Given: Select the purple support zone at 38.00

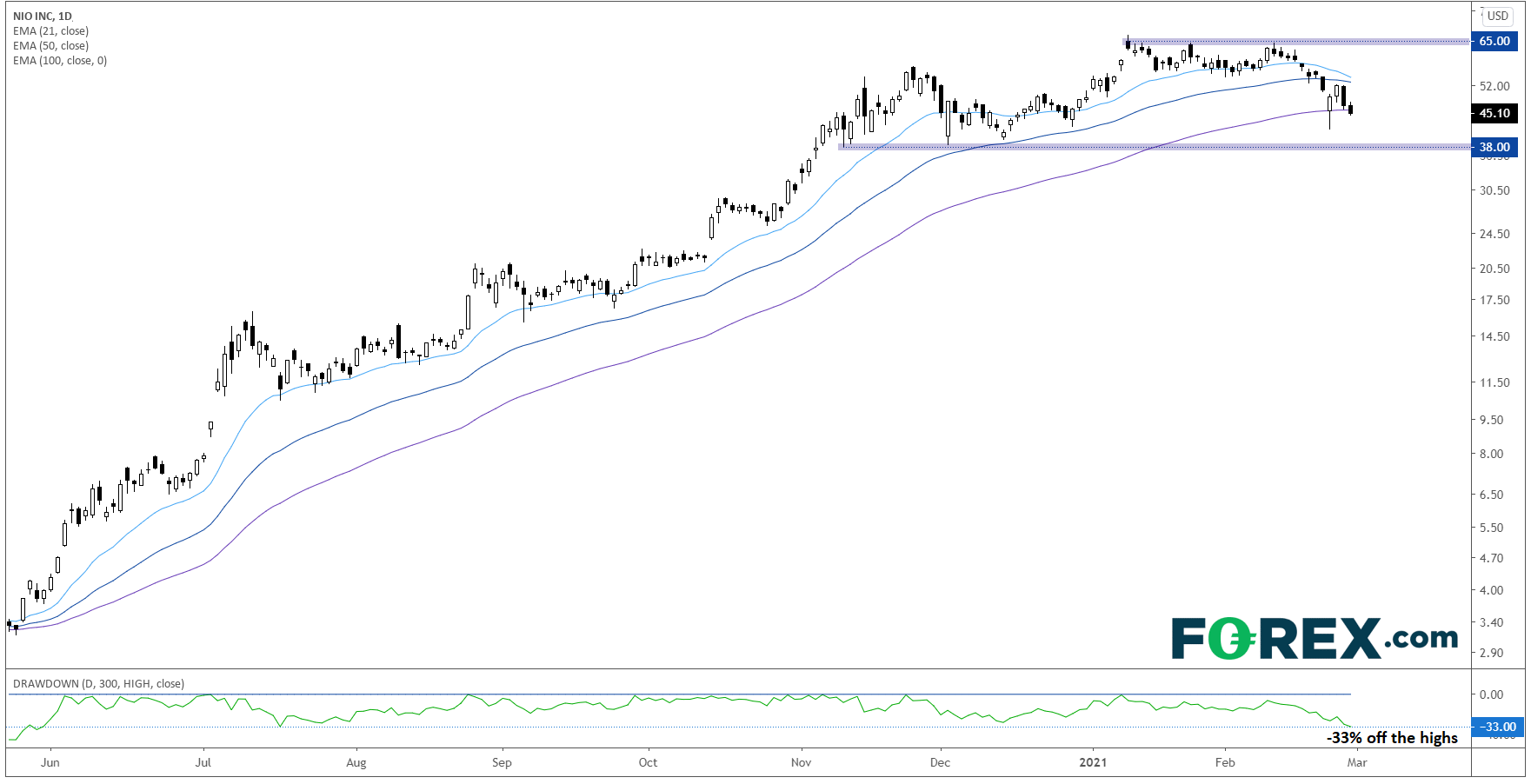Looking at the screenshot, I should (1148, 147).
